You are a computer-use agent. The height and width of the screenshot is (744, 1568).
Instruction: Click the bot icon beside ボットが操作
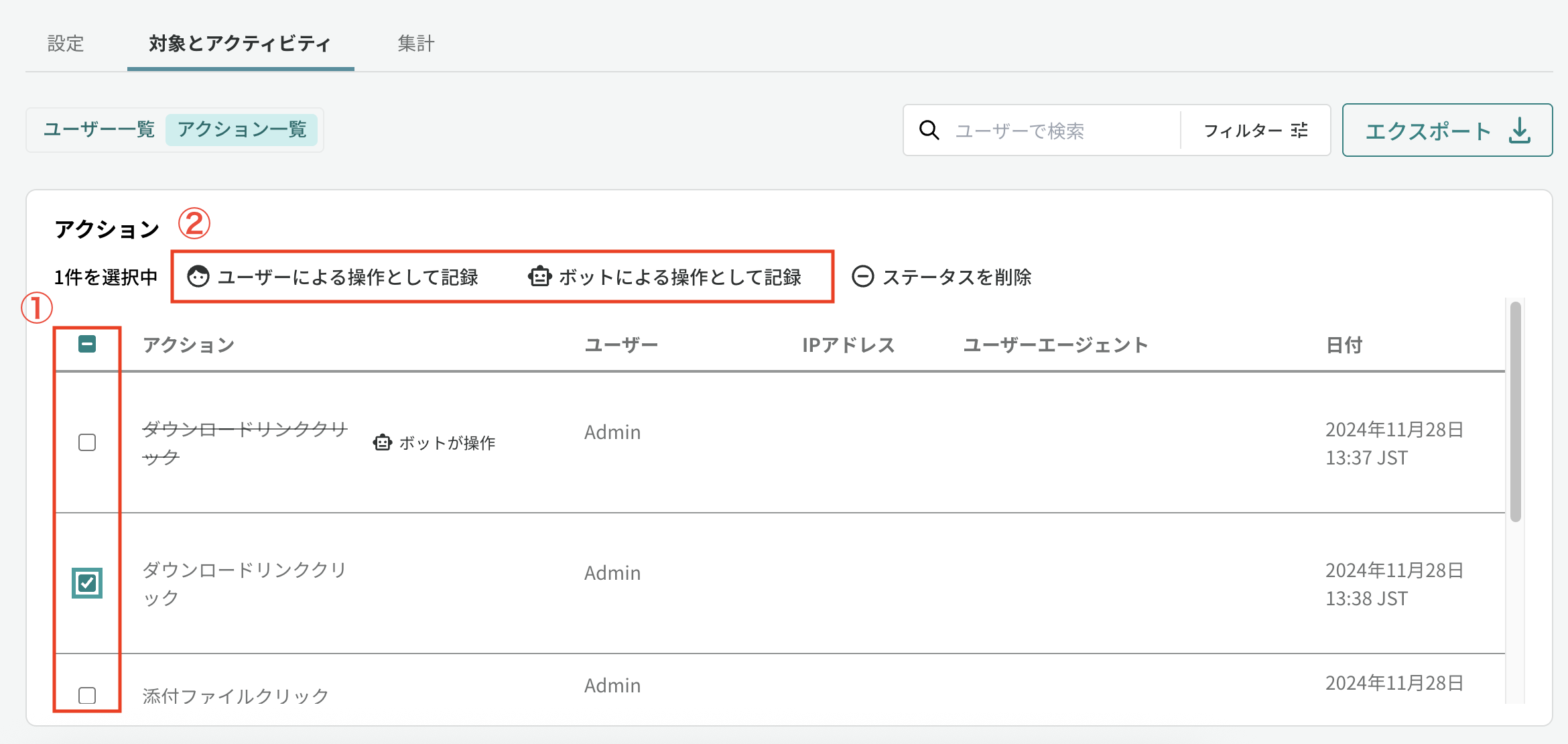tap(382, 442)
